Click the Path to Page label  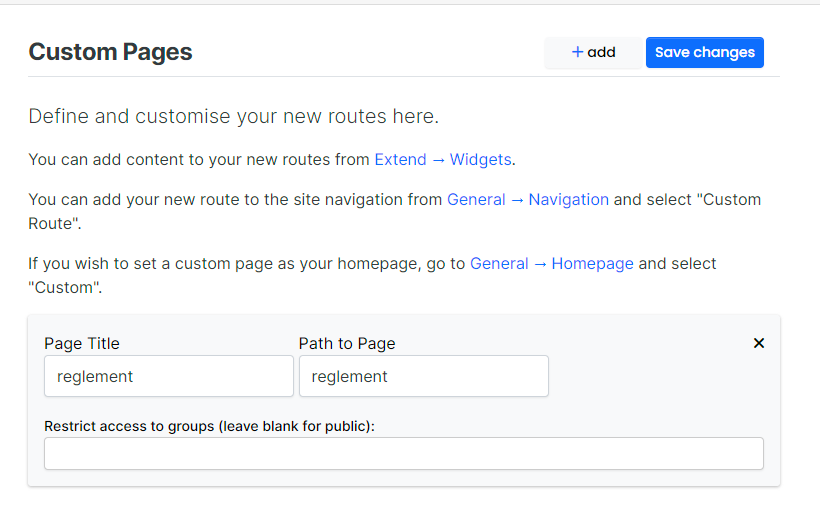point(347,343)
